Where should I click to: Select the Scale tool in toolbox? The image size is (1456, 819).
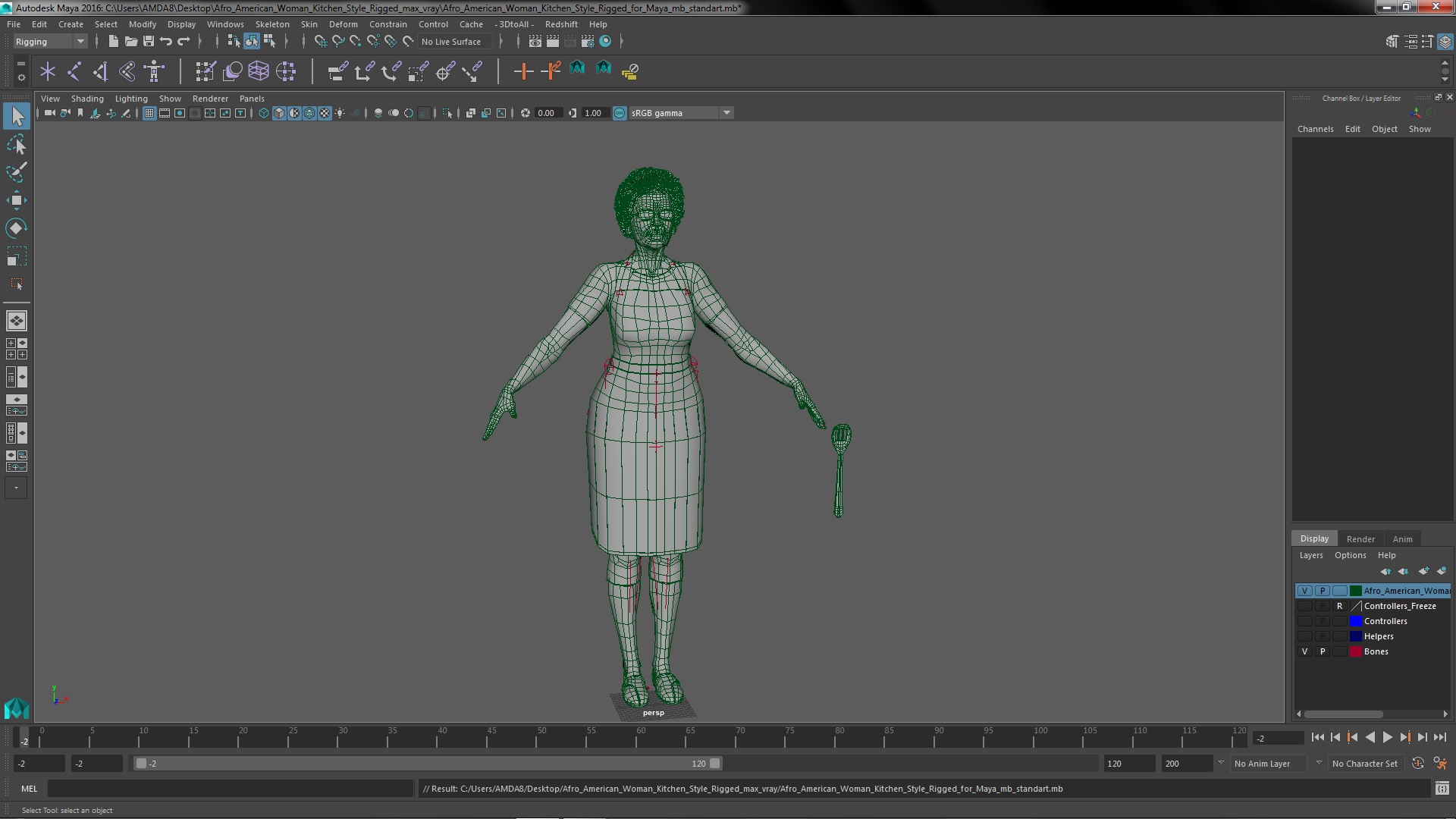click(17, 256)
